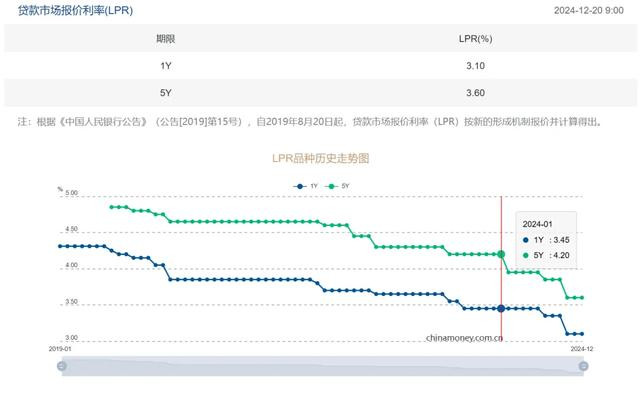Screen dimensions: 640x393
Task: Click the 期限 column header
Action: point(165,39)
